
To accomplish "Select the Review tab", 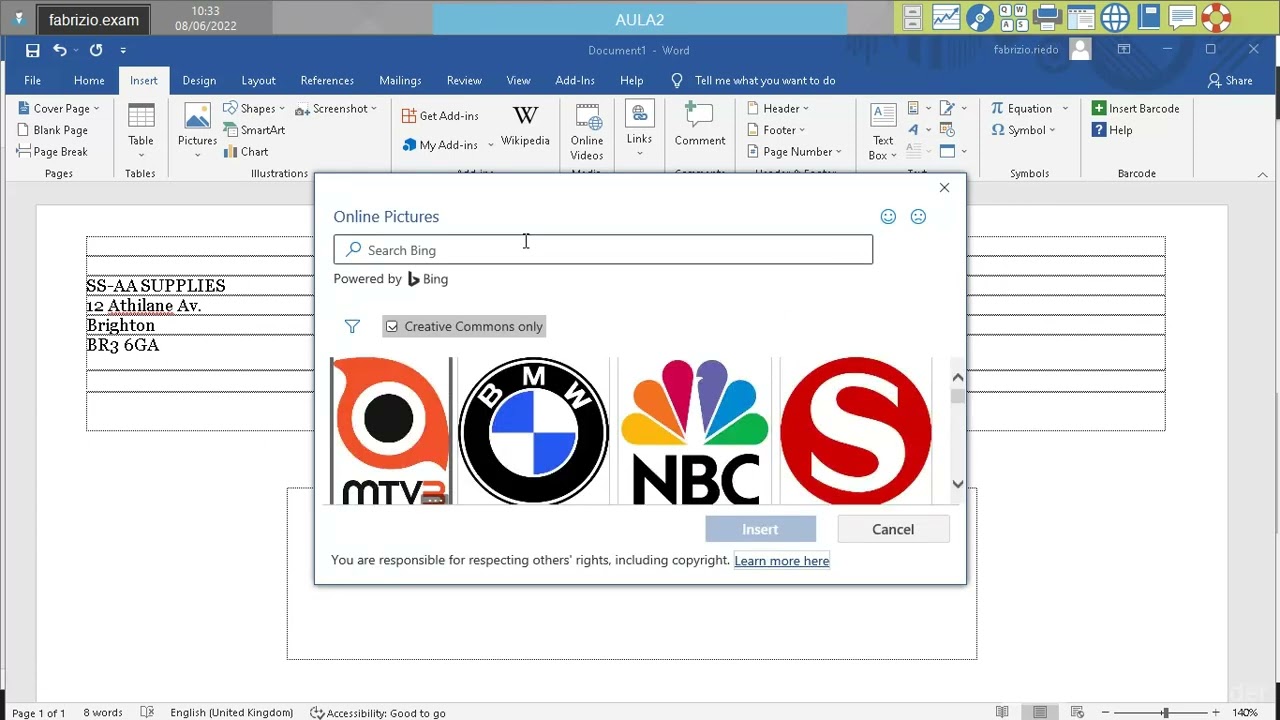I will [464, 80].
